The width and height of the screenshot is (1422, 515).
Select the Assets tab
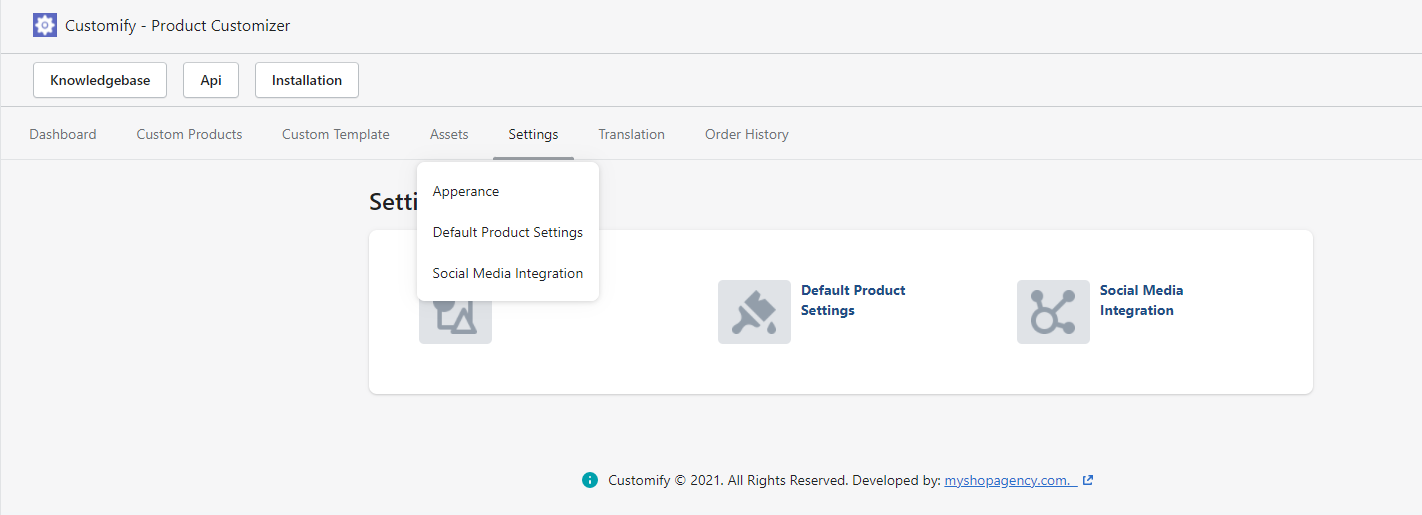tap(449, 134)
